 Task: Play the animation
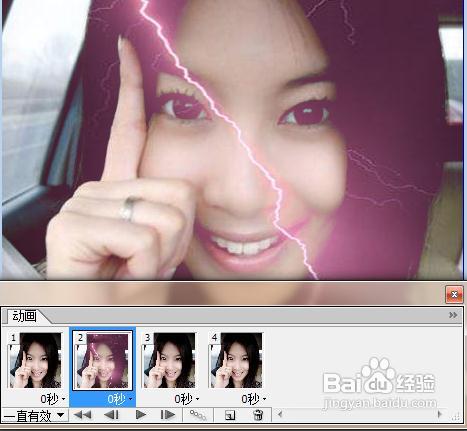point(141,415)
